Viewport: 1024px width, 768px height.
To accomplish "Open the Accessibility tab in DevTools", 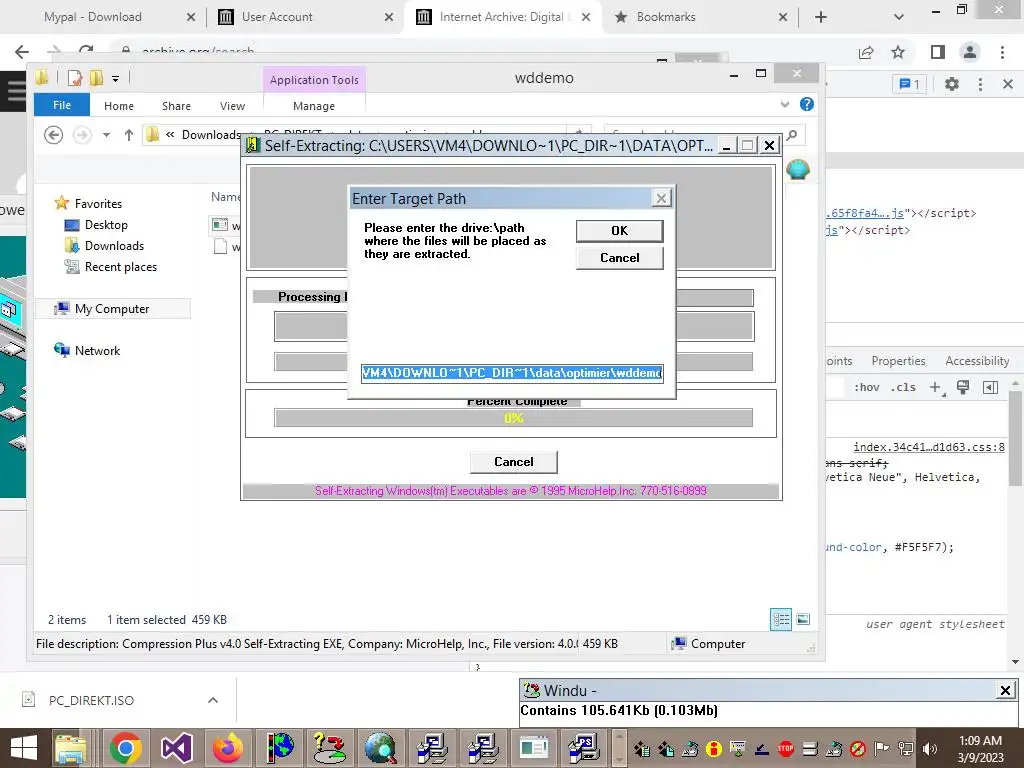I will (977, 361).
